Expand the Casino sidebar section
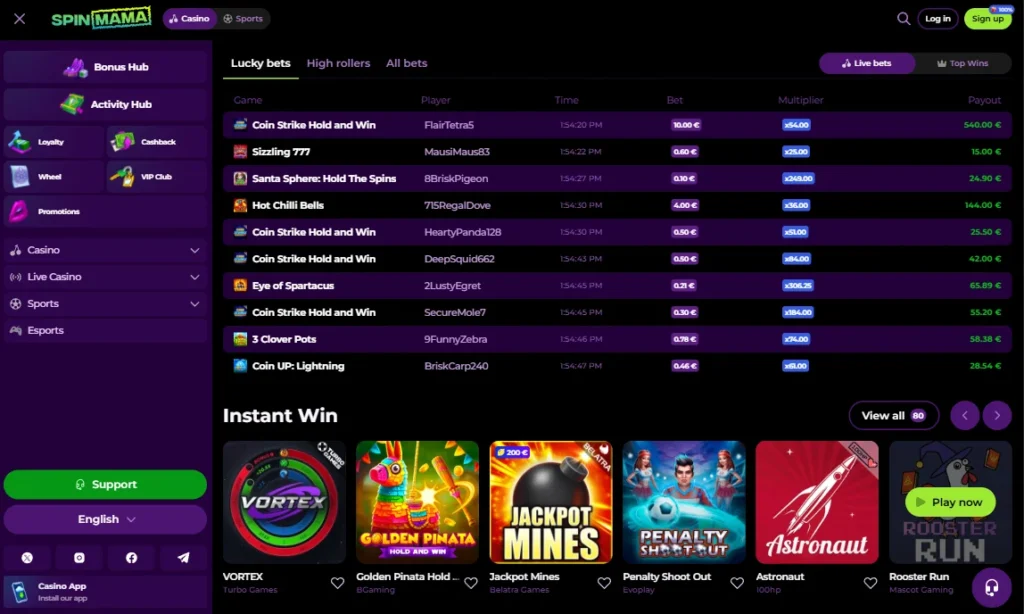The height and width of the screenshot is (614, 1024). pos(105,250)
